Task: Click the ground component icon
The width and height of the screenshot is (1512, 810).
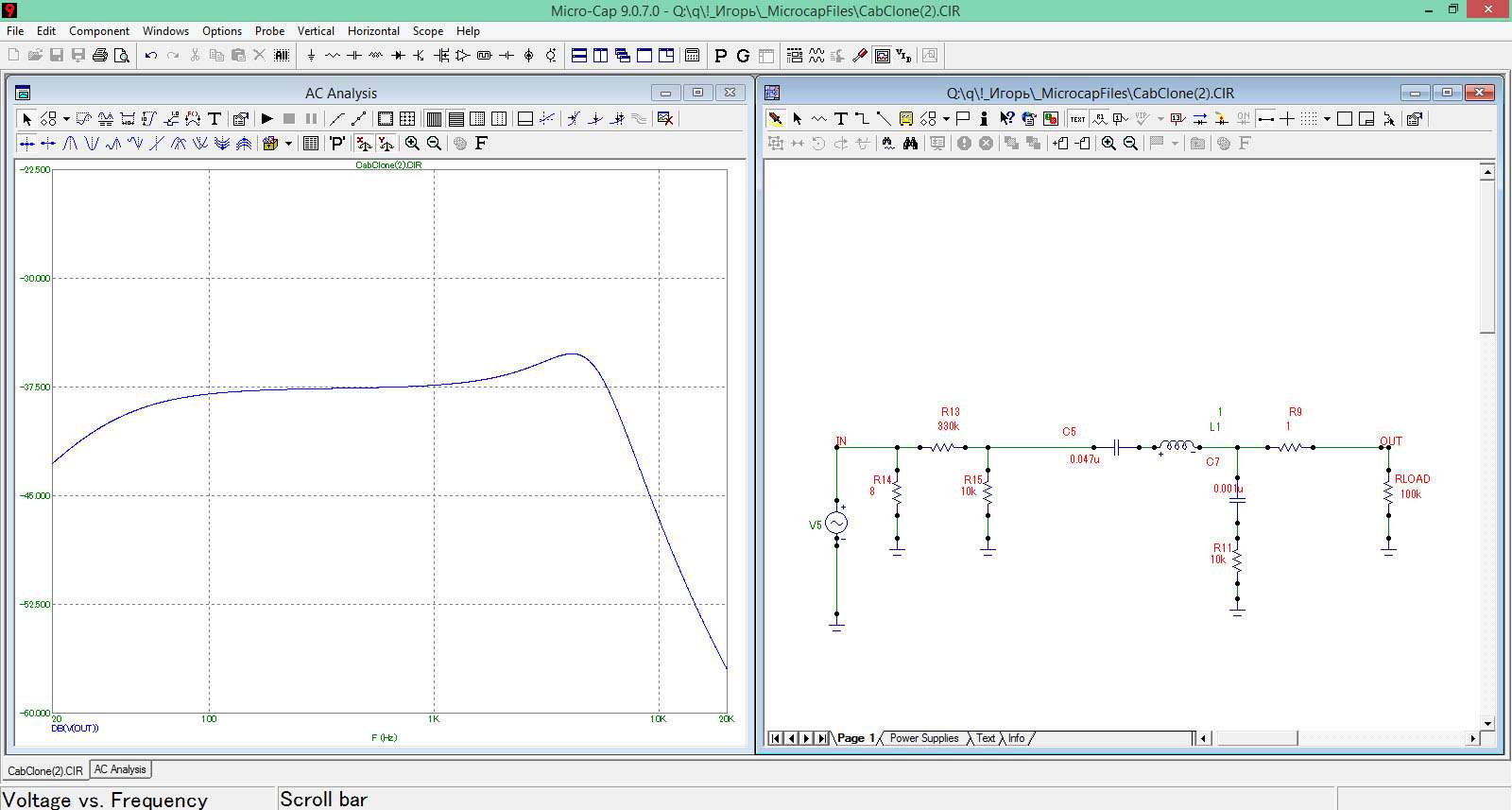Action: [x=311, y=56]
